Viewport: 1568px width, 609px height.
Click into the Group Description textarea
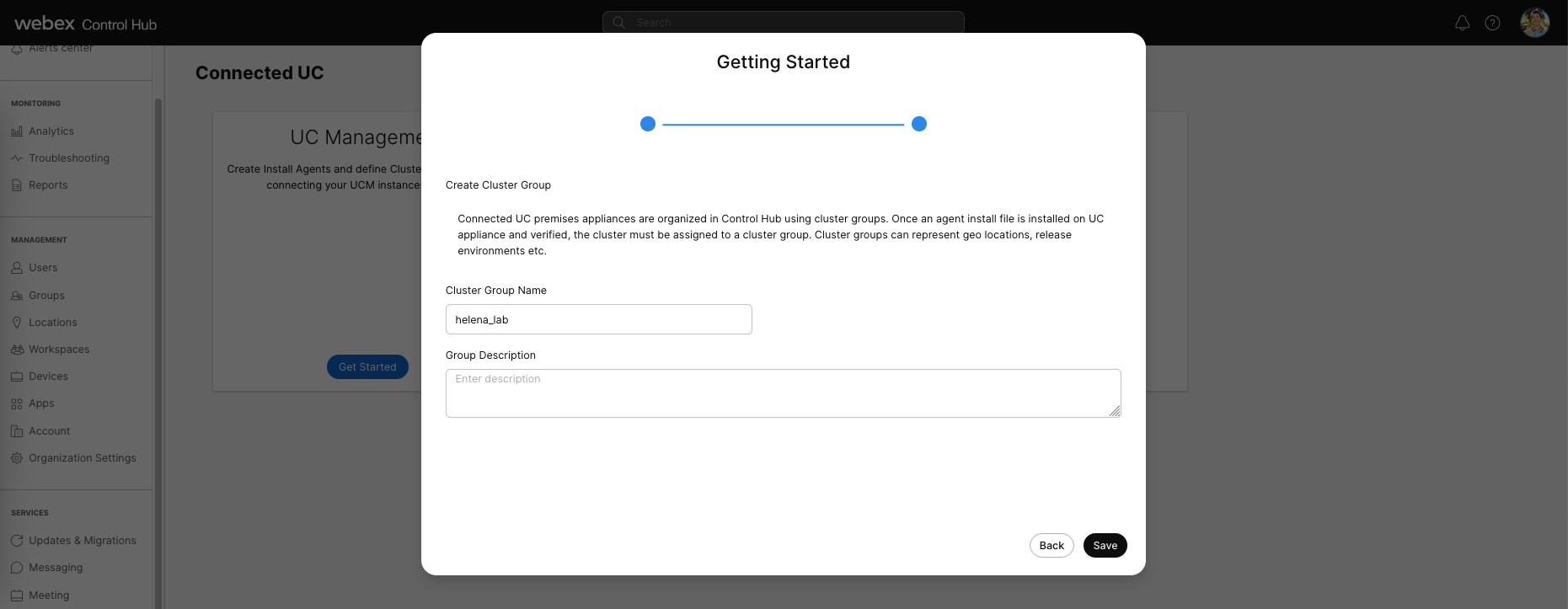click(x=783, y=393)
